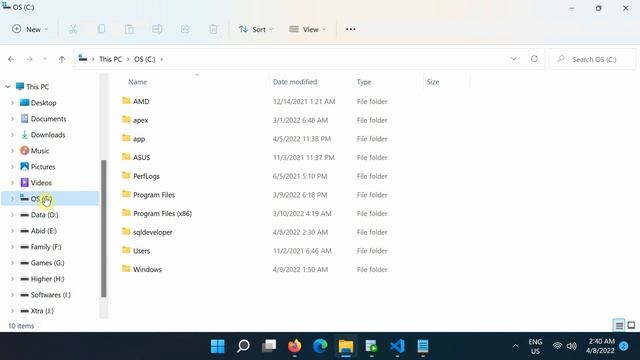Select the Windows folder icon
This screenshot has height=360, width=640.
(x=126, y=269)
